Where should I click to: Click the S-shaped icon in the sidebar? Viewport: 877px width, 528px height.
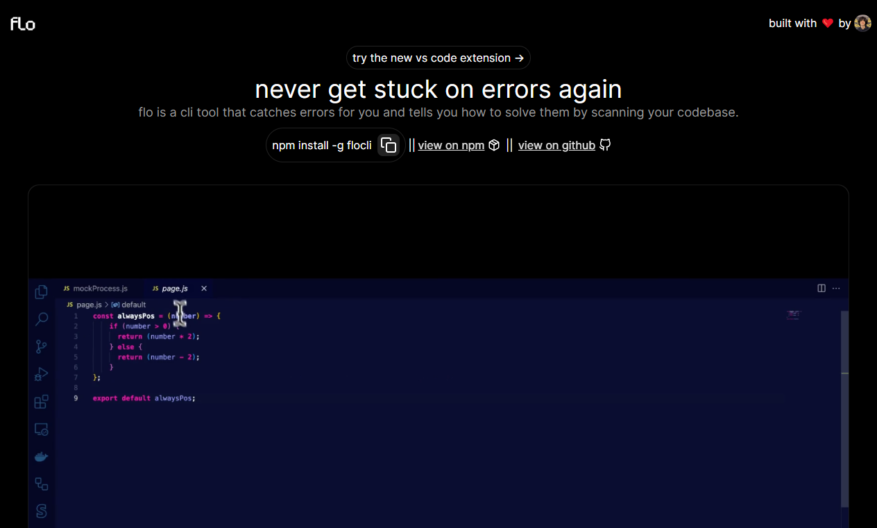(x=41, y=511)
